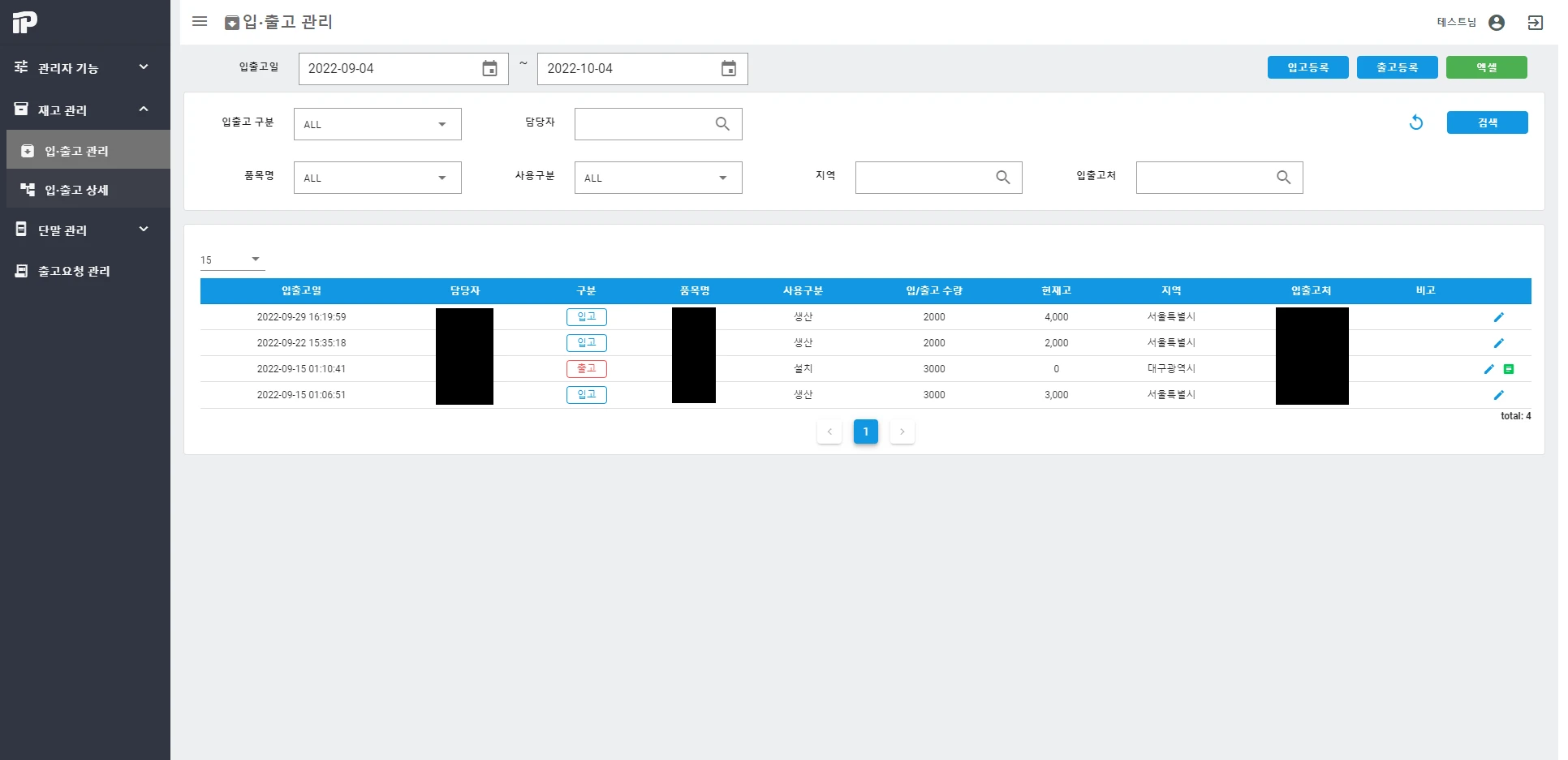Click the edit pencil on the 2022-09-29 row
Screen dimensions: 1568x760
click(x=1499, y=317)
